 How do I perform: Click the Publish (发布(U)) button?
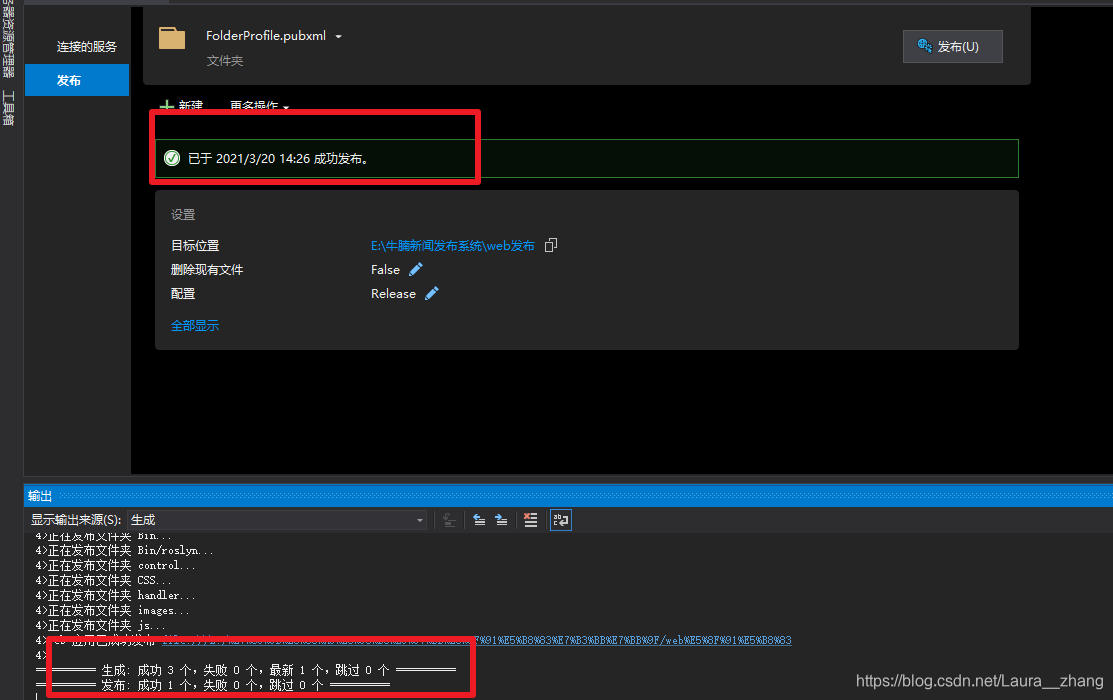tap(952, 46)
